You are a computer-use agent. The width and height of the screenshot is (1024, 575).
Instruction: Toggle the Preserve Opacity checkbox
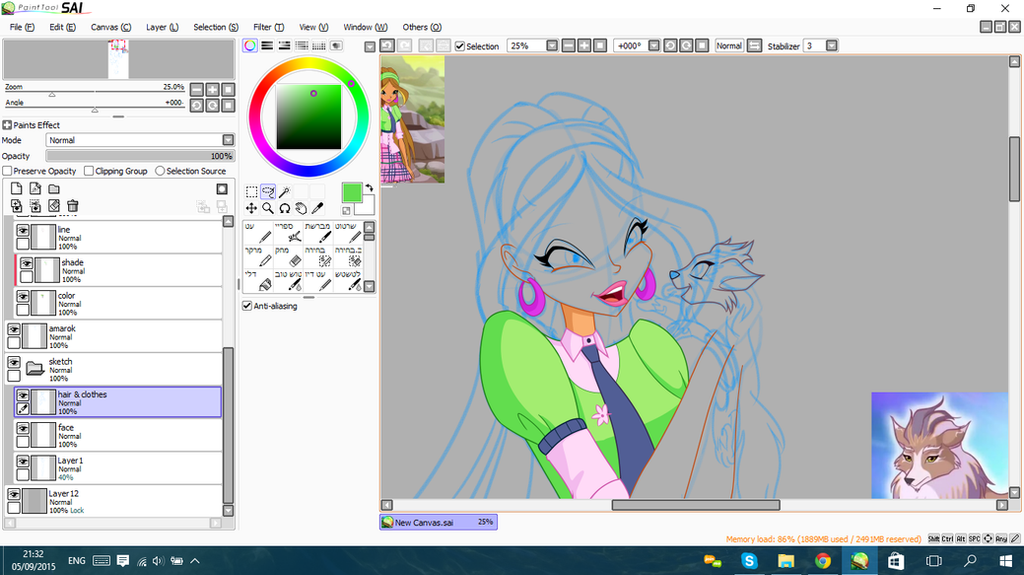[7, 171]
